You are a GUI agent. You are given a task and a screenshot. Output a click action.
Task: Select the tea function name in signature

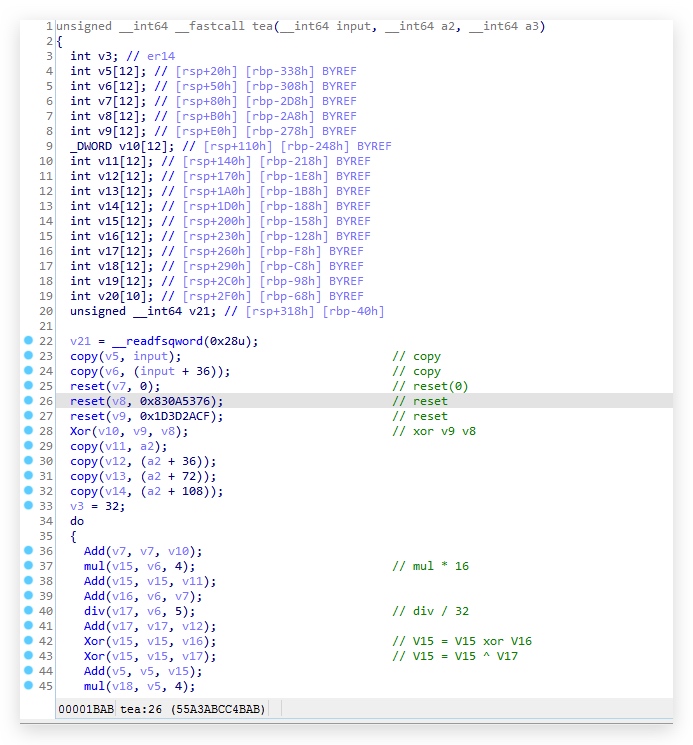pyautogui.click(x=262, y=26)
